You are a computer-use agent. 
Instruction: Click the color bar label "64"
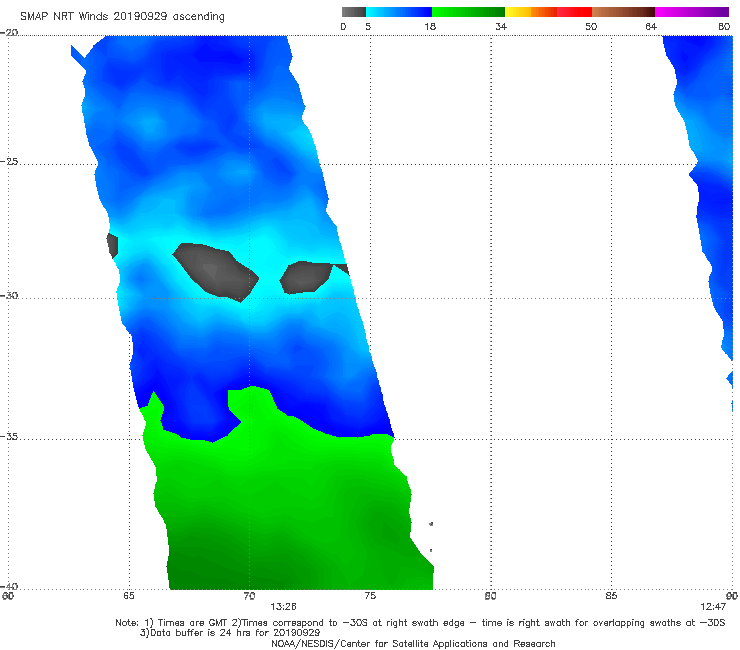pos(651,26)
